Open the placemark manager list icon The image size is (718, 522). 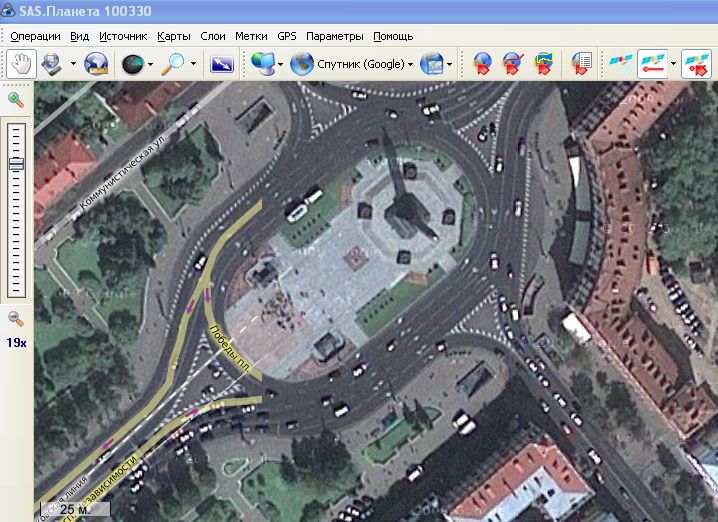point(581,64)
